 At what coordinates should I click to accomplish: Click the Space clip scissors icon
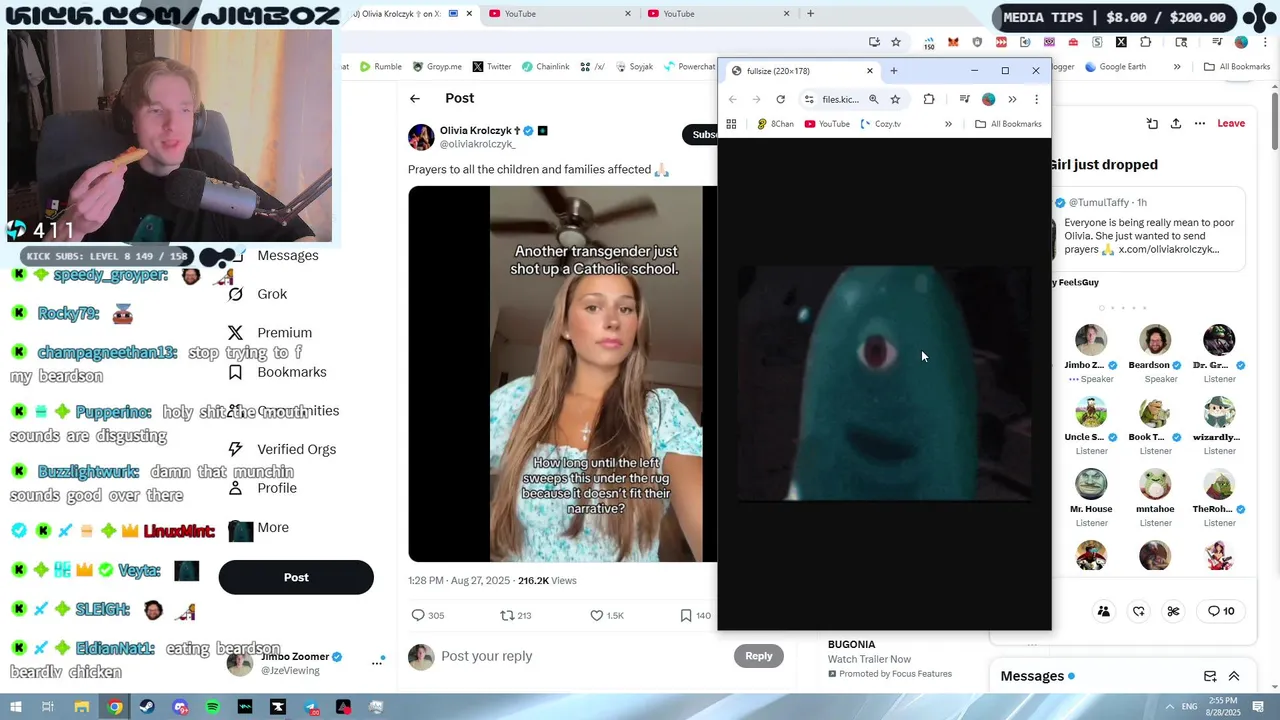pos(1173,611)
